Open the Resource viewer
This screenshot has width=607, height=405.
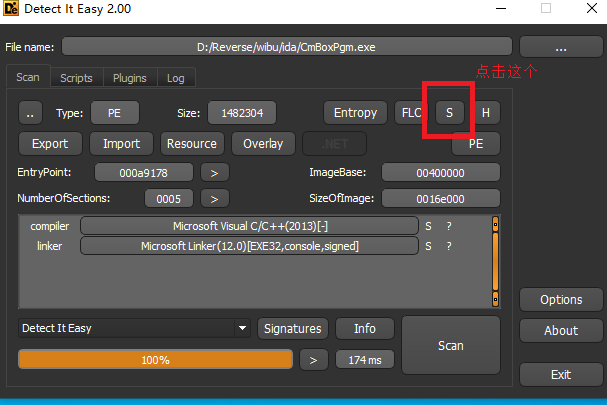click(x=192, y=144)
